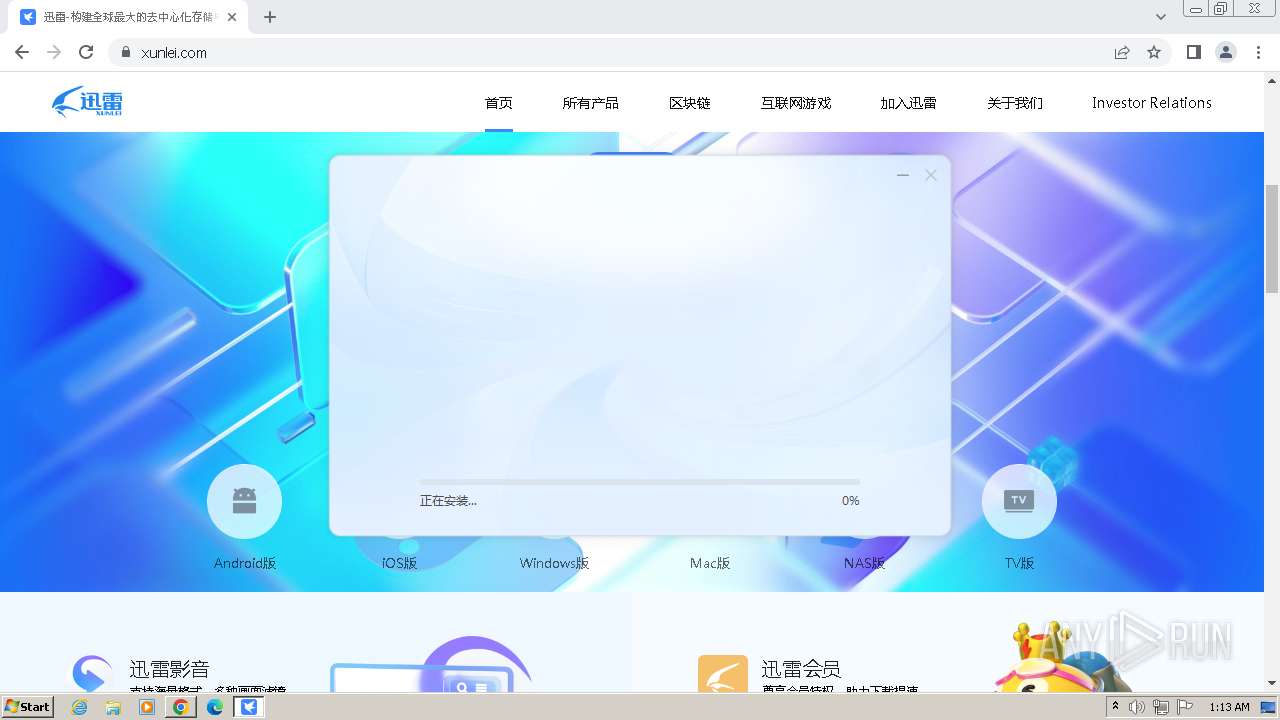Click the NAS版 label
Viewport: 1280px width, 720px height.
click(x=865, y=563)
